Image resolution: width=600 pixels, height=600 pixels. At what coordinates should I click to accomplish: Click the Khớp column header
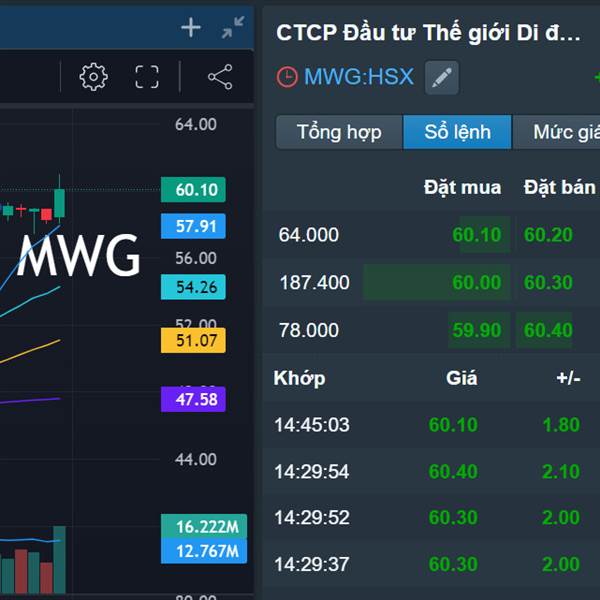(x=299, y=378)
